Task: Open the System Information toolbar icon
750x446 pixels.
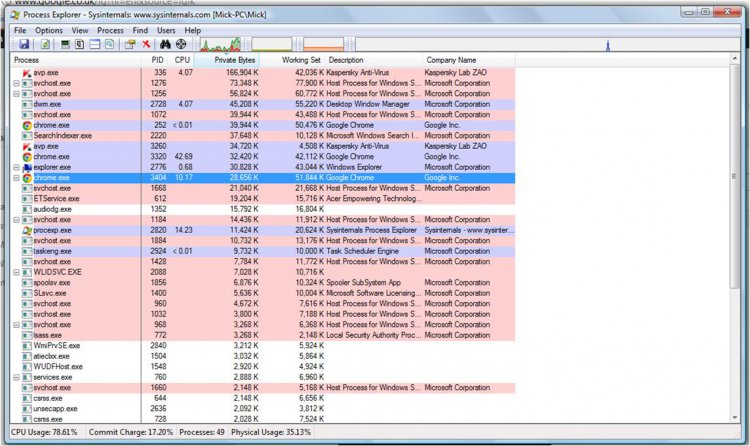Action: [66, 45]
